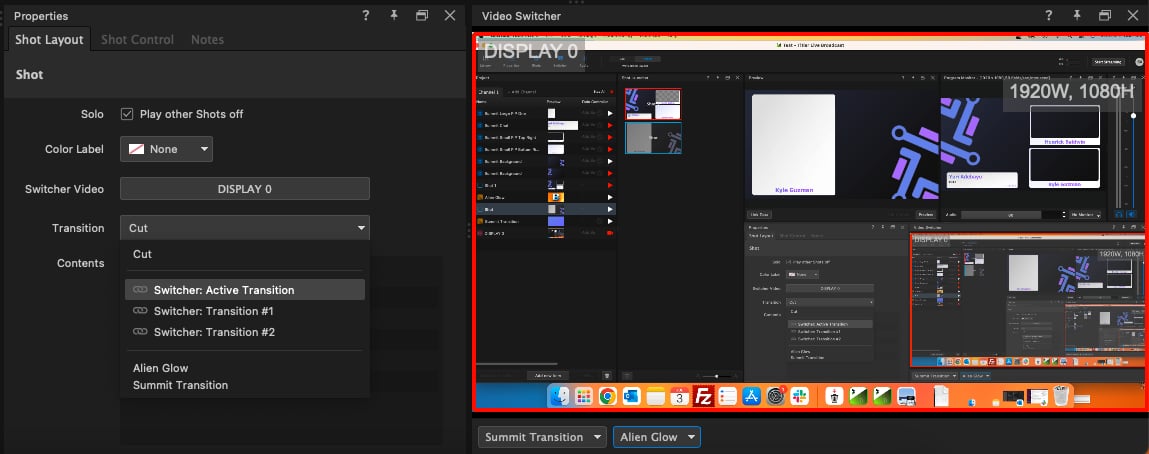
Task: Open the Alien Glow dropdown below the switcher
Action: point(657,437)
